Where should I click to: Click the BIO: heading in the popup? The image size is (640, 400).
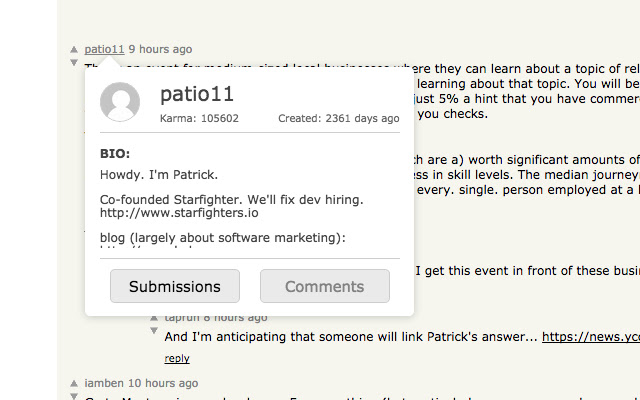tap(115, 155)
